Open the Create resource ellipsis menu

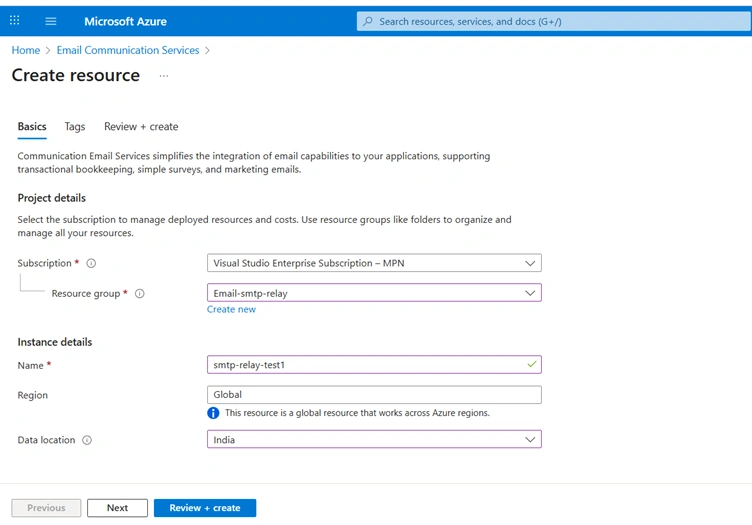(164, 76)
